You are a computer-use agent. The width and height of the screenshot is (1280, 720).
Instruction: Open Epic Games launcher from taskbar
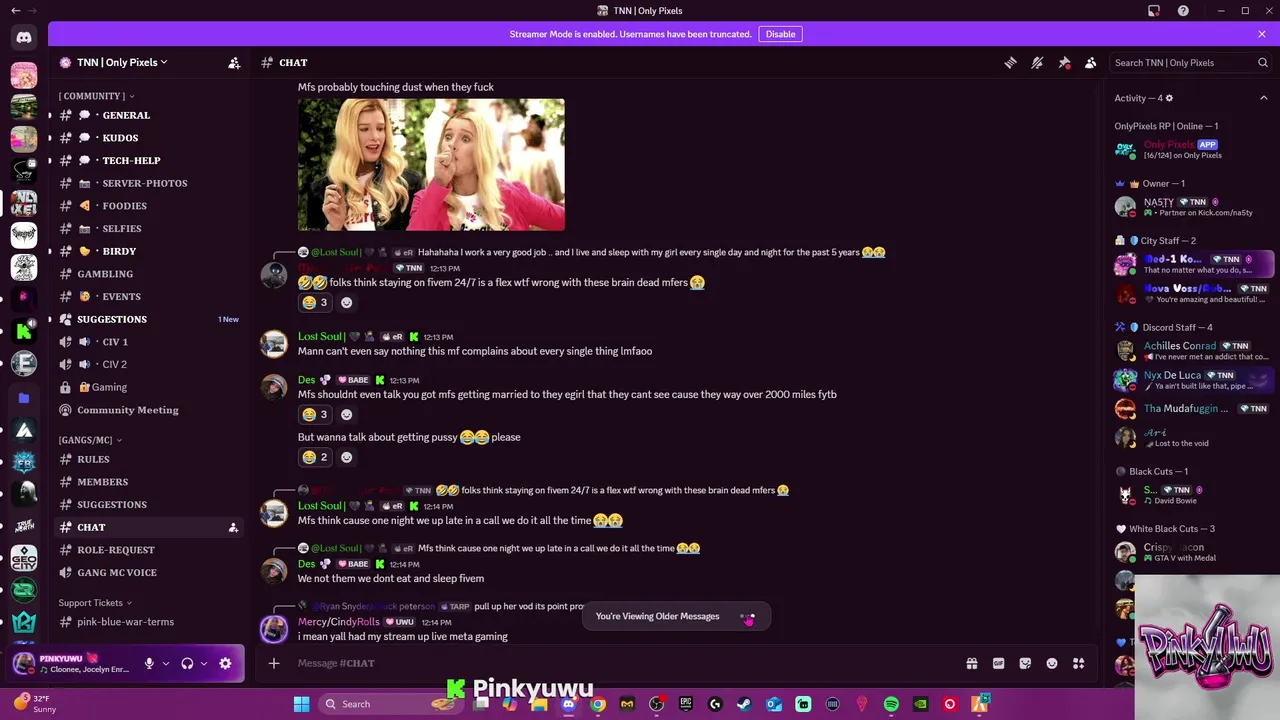coord(686,704)
